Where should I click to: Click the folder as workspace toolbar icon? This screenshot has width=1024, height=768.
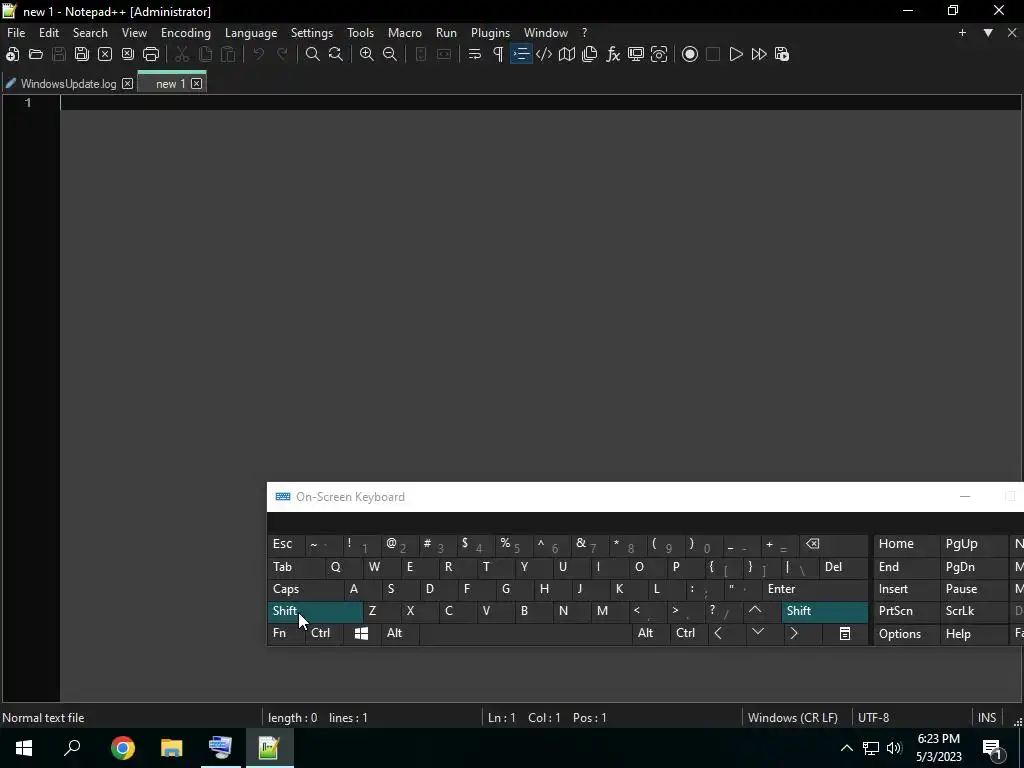coord(659,54)
